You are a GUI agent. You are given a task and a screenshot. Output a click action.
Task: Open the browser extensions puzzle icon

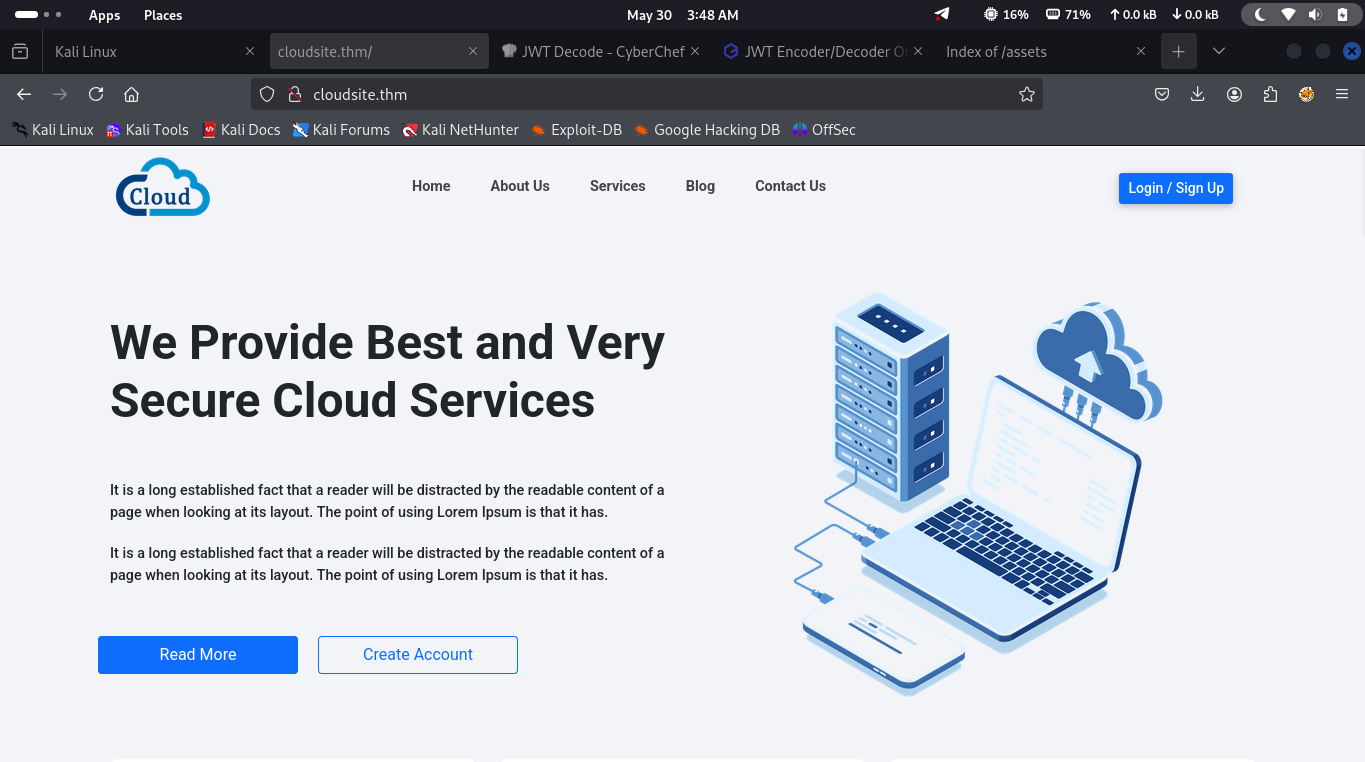click(x=1270, y=94)
